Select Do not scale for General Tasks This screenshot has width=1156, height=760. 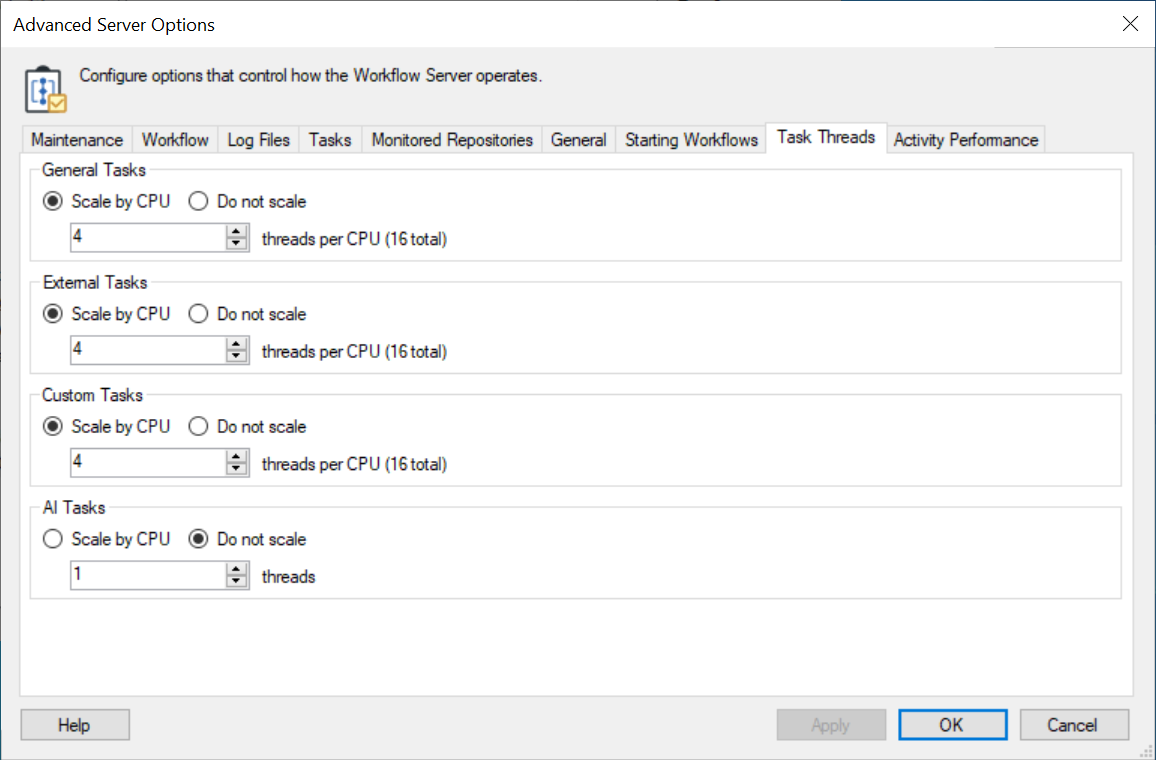click(199, 201)
